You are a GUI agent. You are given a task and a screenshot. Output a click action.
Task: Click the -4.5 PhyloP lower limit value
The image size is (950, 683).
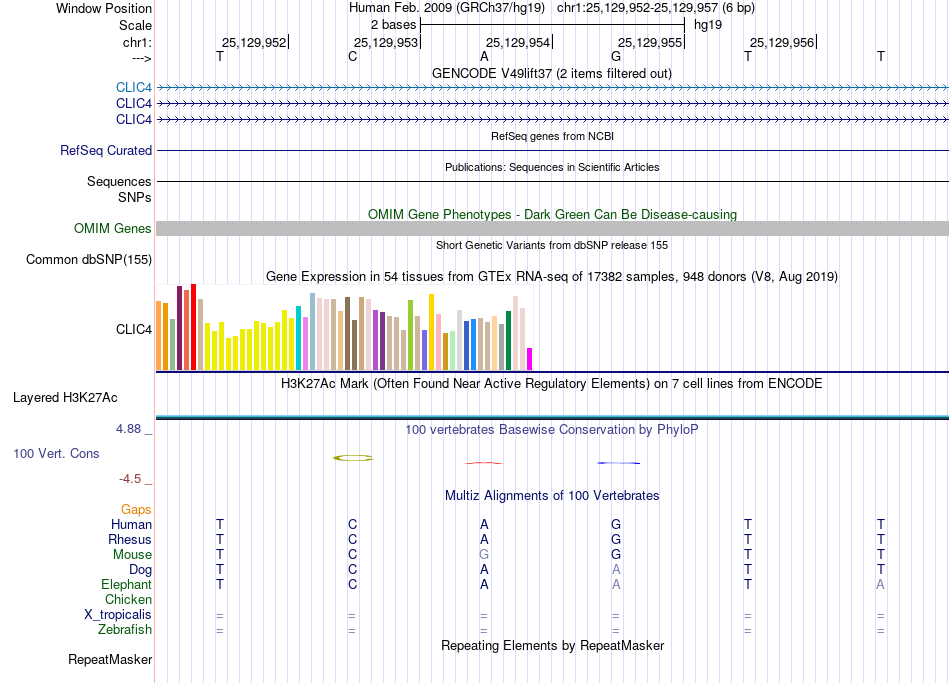pos(130,479)
